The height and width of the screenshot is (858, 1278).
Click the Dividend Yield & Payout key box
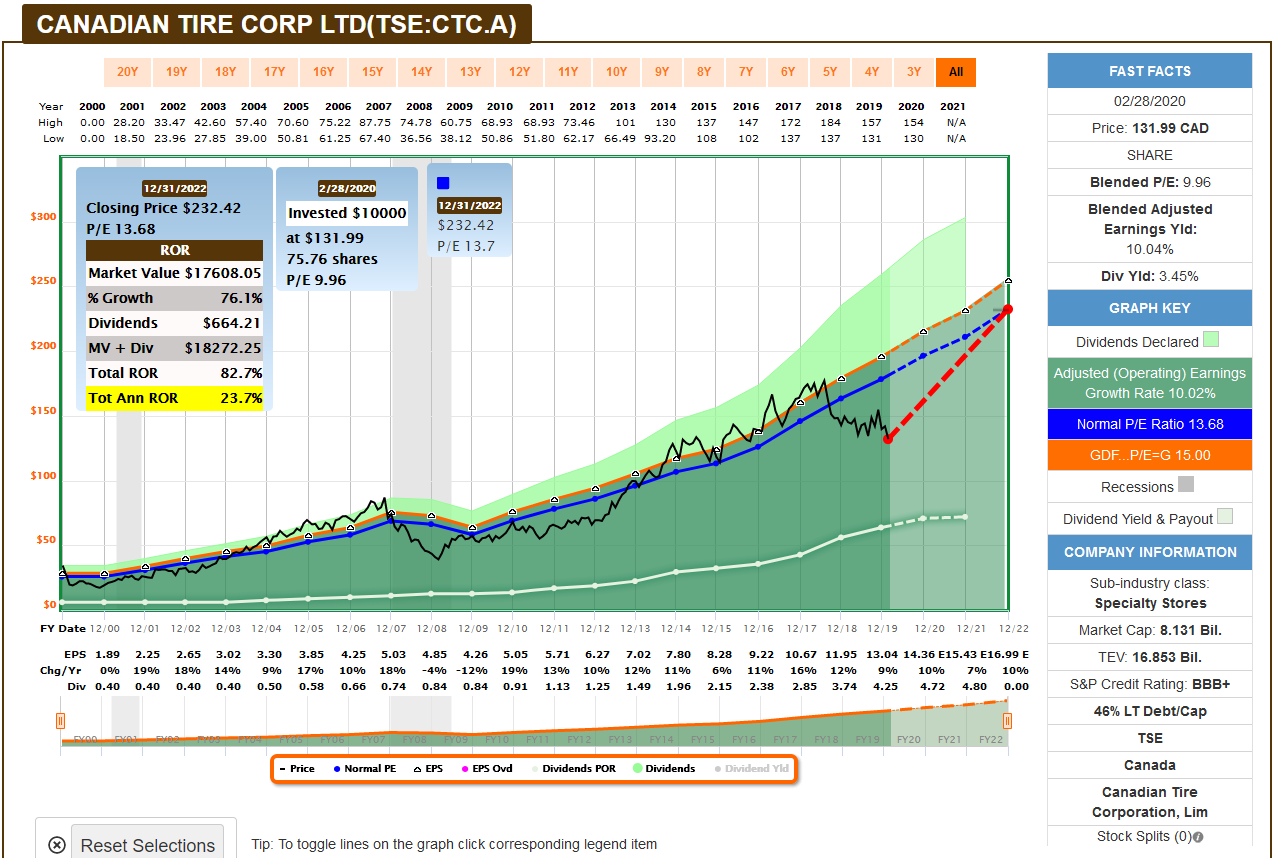[1225, 517]
